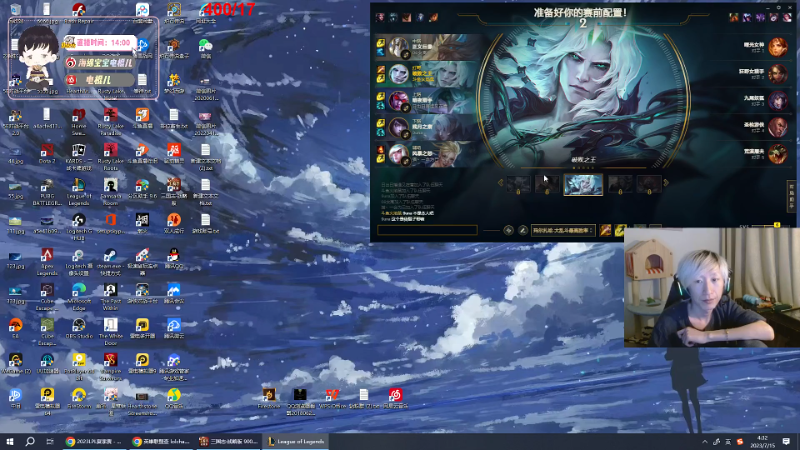800x450 pixels.
Task: Open the rune page selection dropdown
Action: (562, 231)
